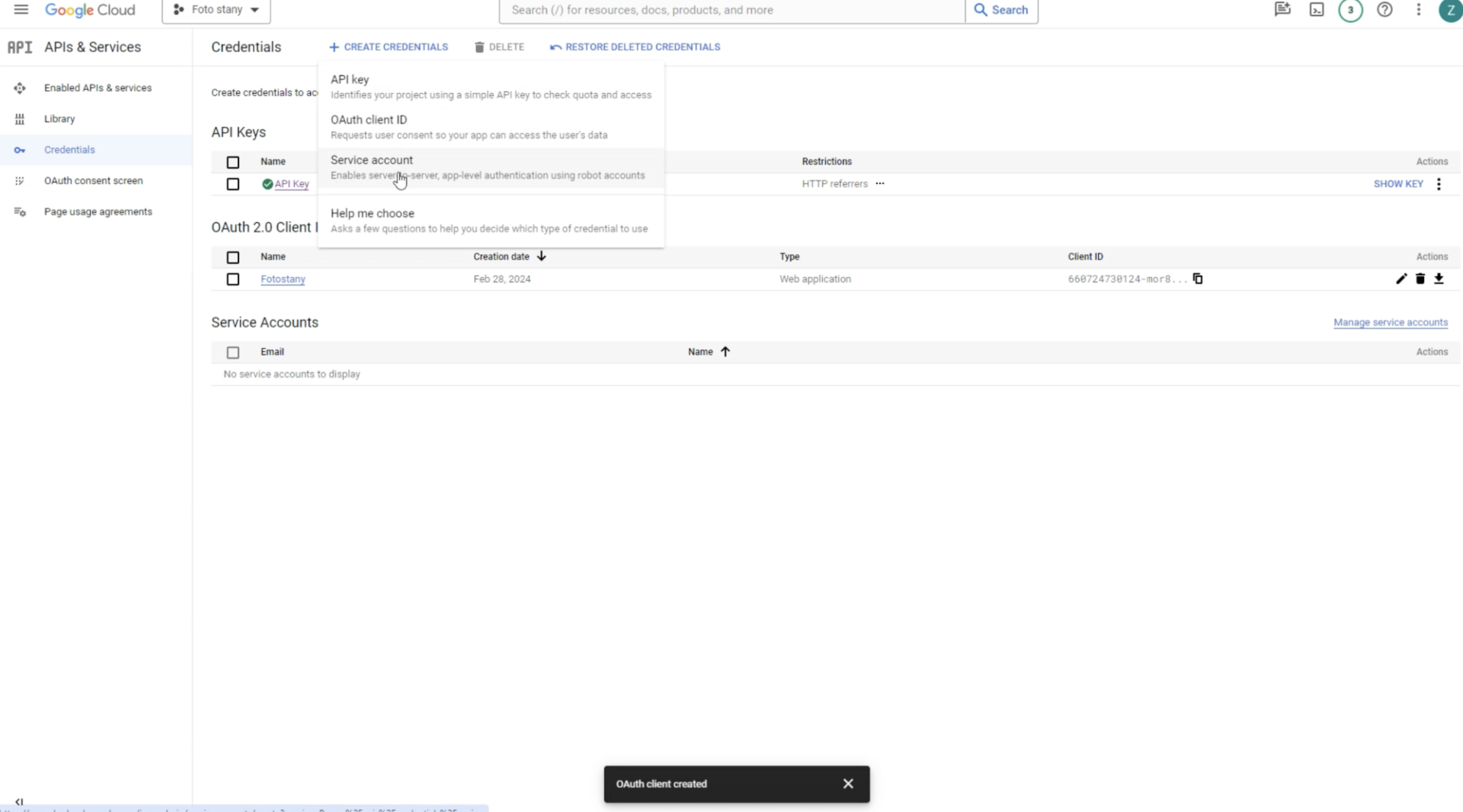Click the DELETE button
This screenshot has width=1463, height=812.
(x=499, y=47)
